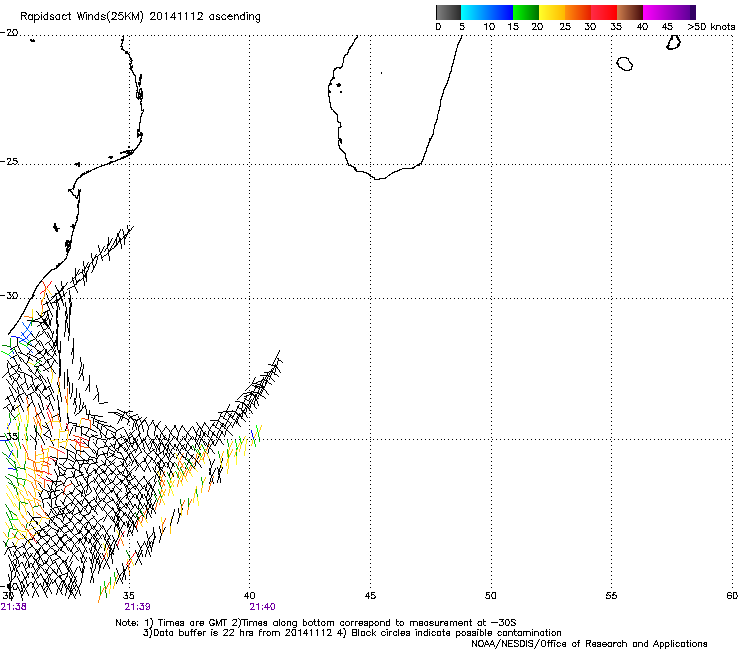Click the latitude label '-25'
Image resolution: width=740 pixels, height=650 pixels.
pyautogui.click(x=9, y=162)
